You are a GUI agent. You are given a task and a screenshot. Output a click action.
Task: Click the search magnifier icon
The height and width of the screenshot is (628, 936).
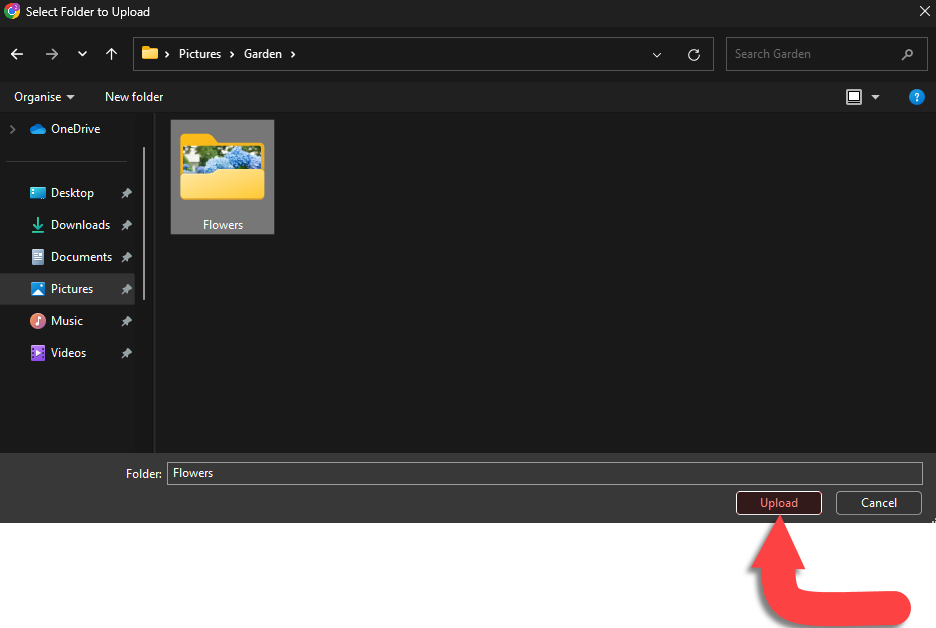click(907, 54)
